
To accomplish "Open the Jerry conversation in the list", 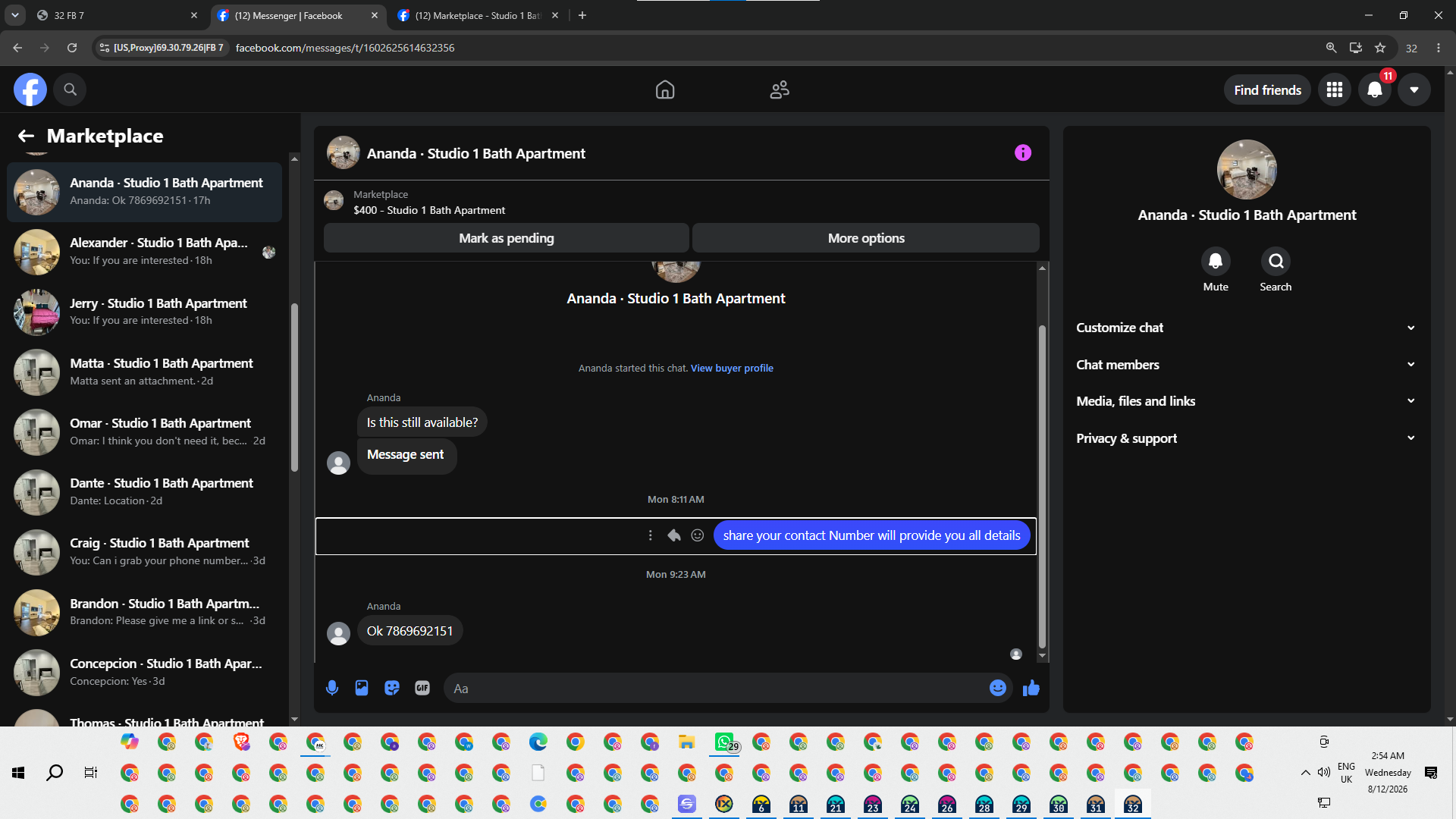I will [x=144, y=311].
